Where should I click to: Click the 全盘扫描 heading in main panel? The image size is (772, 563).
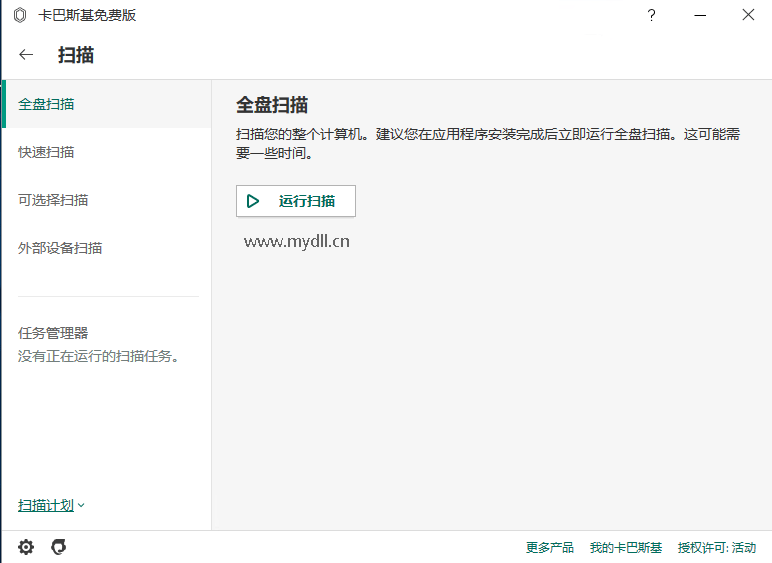coord(272,105)
